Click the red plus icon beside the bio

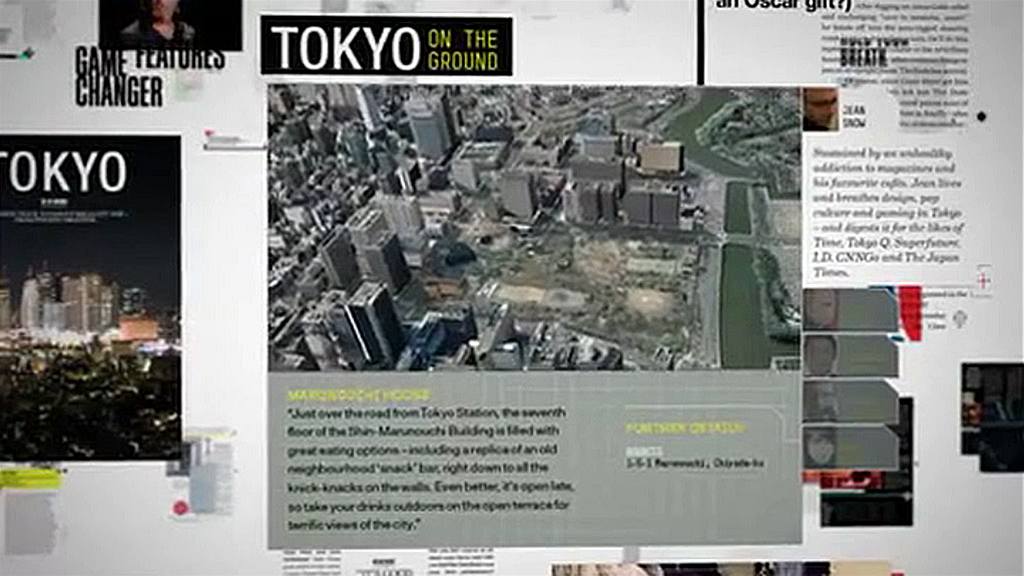tap(983, 280)
